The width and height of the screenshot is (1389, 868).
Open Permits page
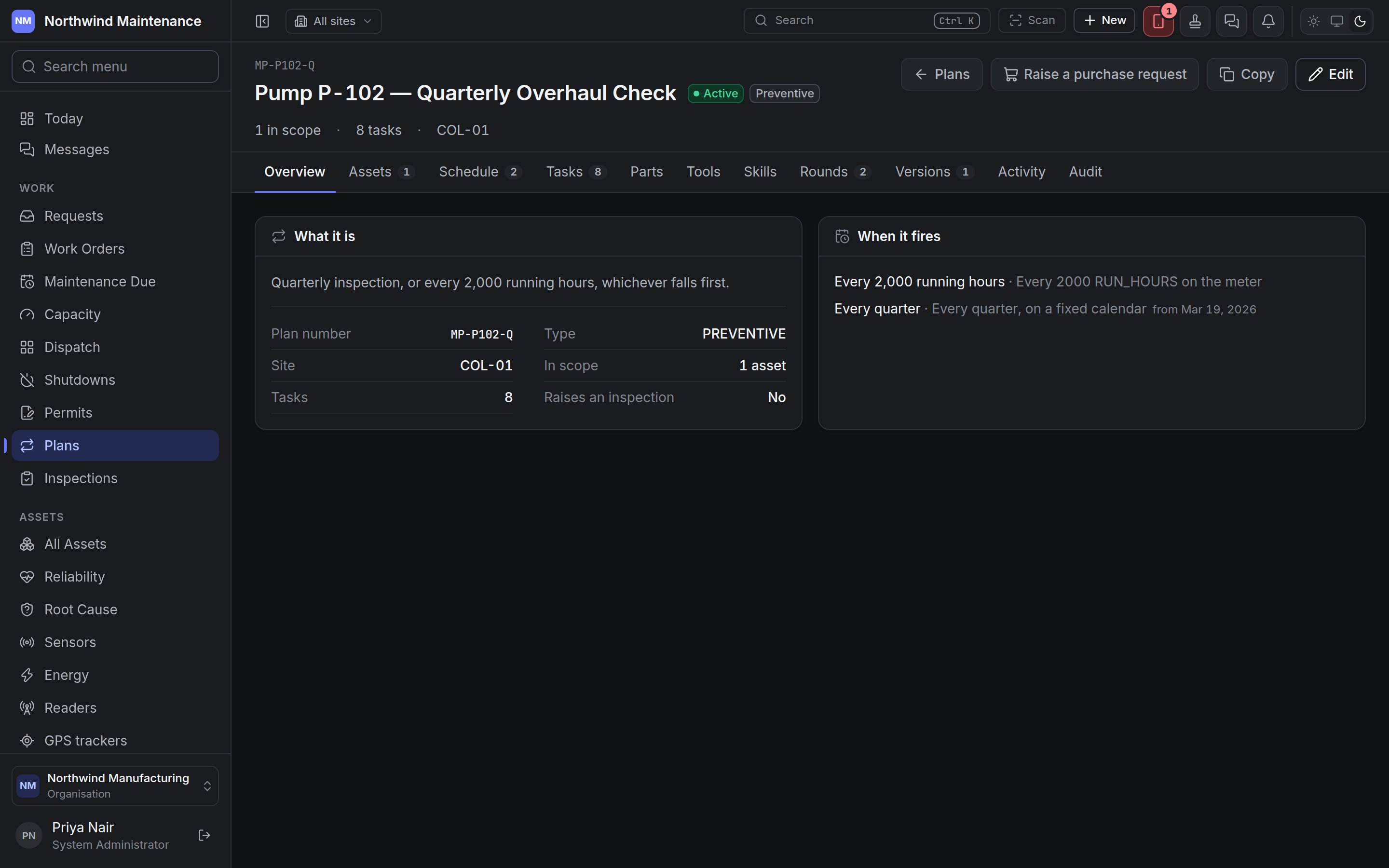pyautogui.click(x=115, y=413)
